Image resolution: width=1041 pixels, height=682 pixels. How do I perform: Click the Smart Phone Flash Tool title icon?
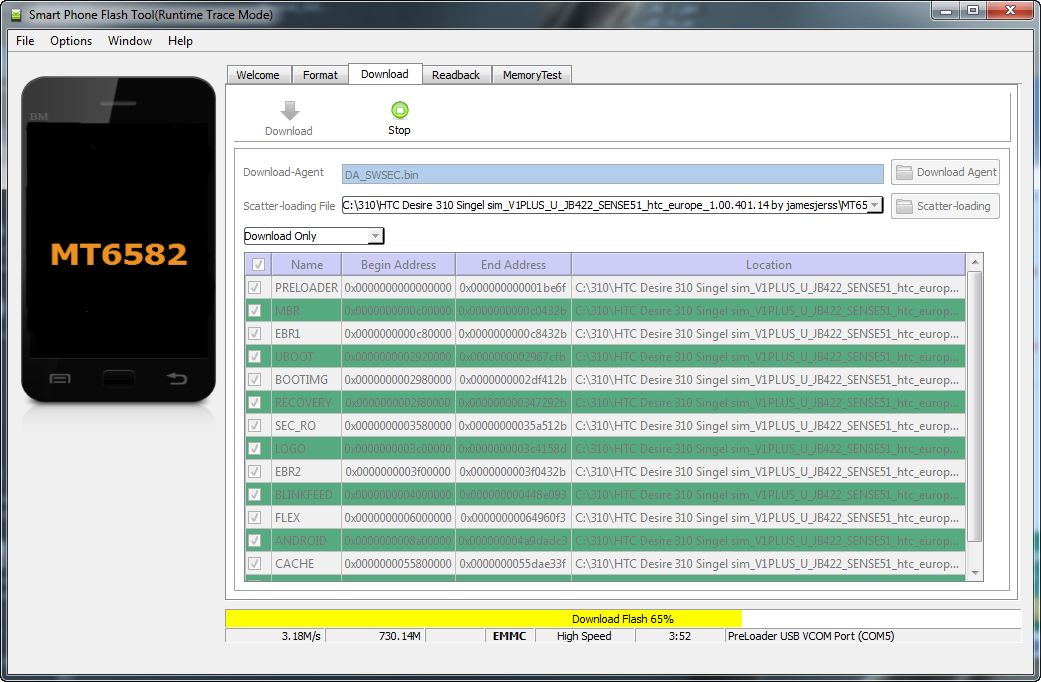(x=16, y=15)
